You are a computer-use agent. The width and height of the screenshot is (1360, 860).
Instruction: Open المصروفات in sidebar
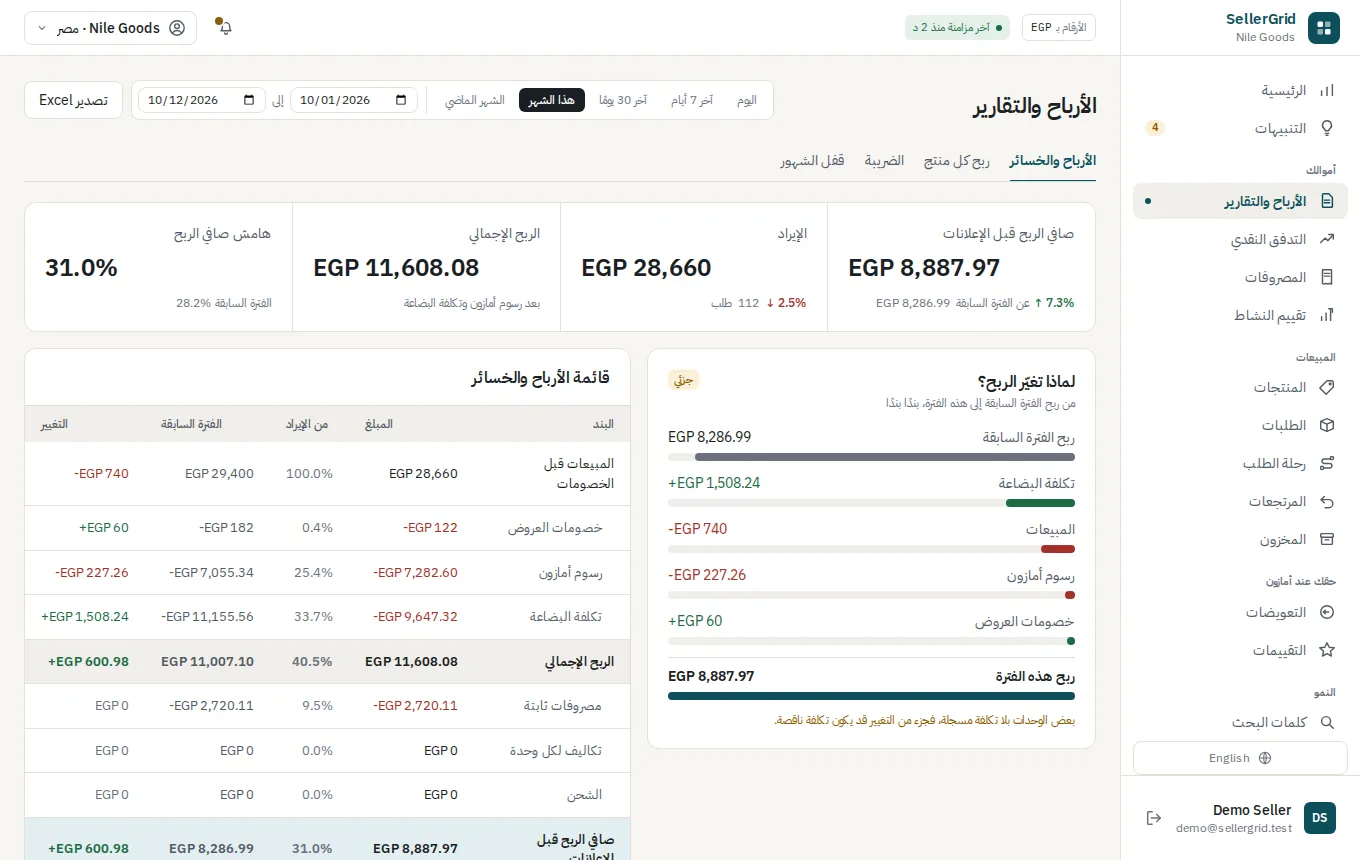click(x=1240, y=277)
